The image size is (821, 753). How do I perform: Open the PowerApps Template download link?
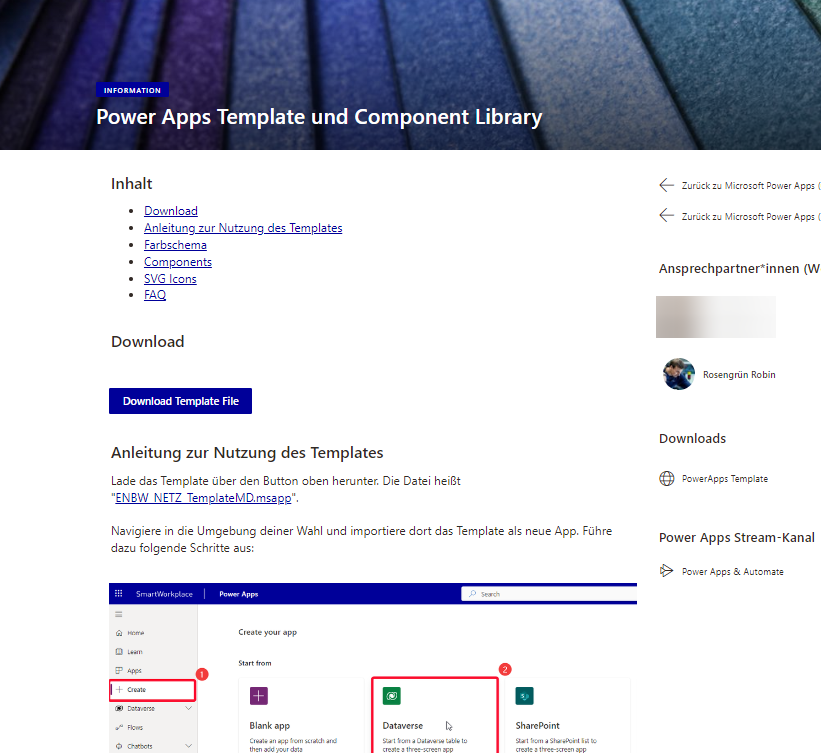tap(725, 479)
